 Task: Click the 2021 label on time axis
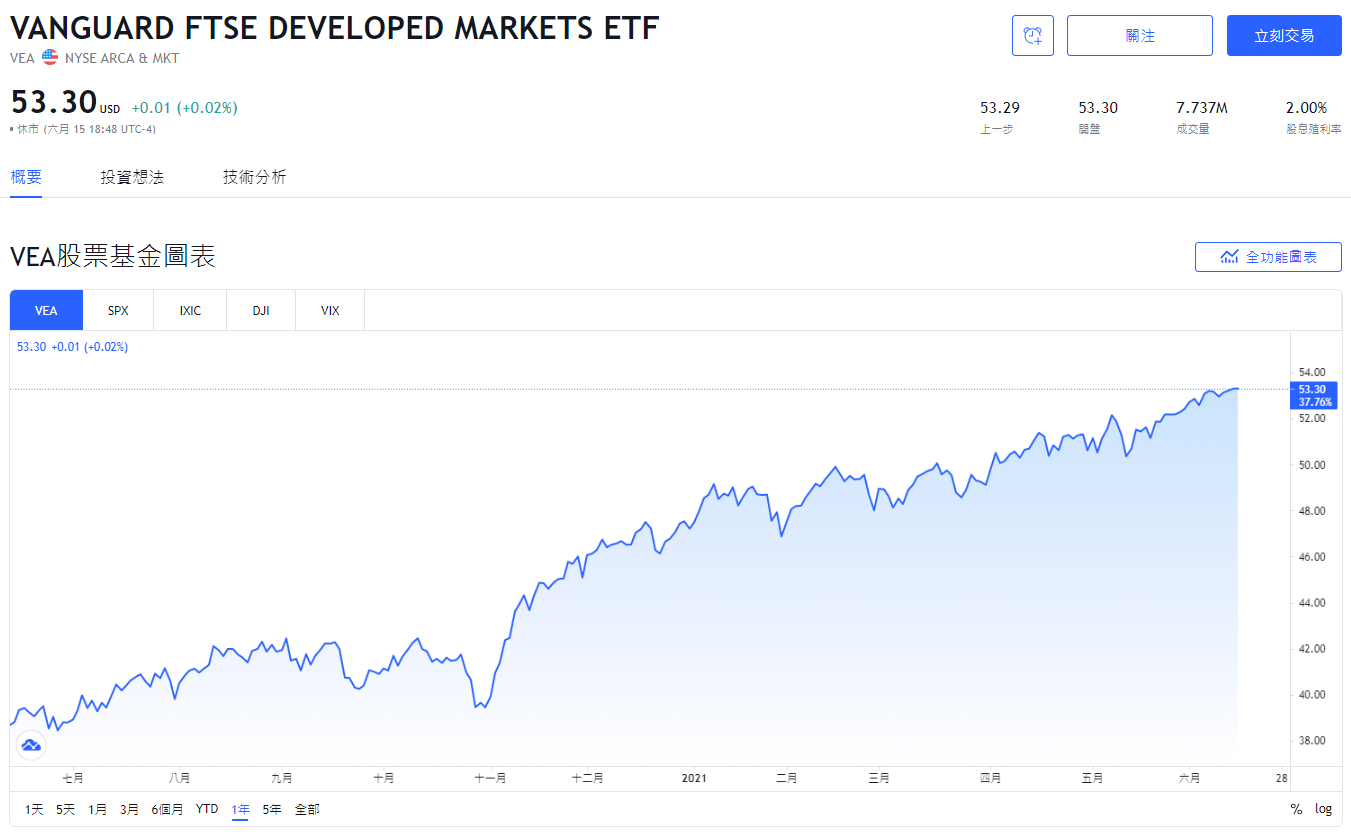(694, 778)
